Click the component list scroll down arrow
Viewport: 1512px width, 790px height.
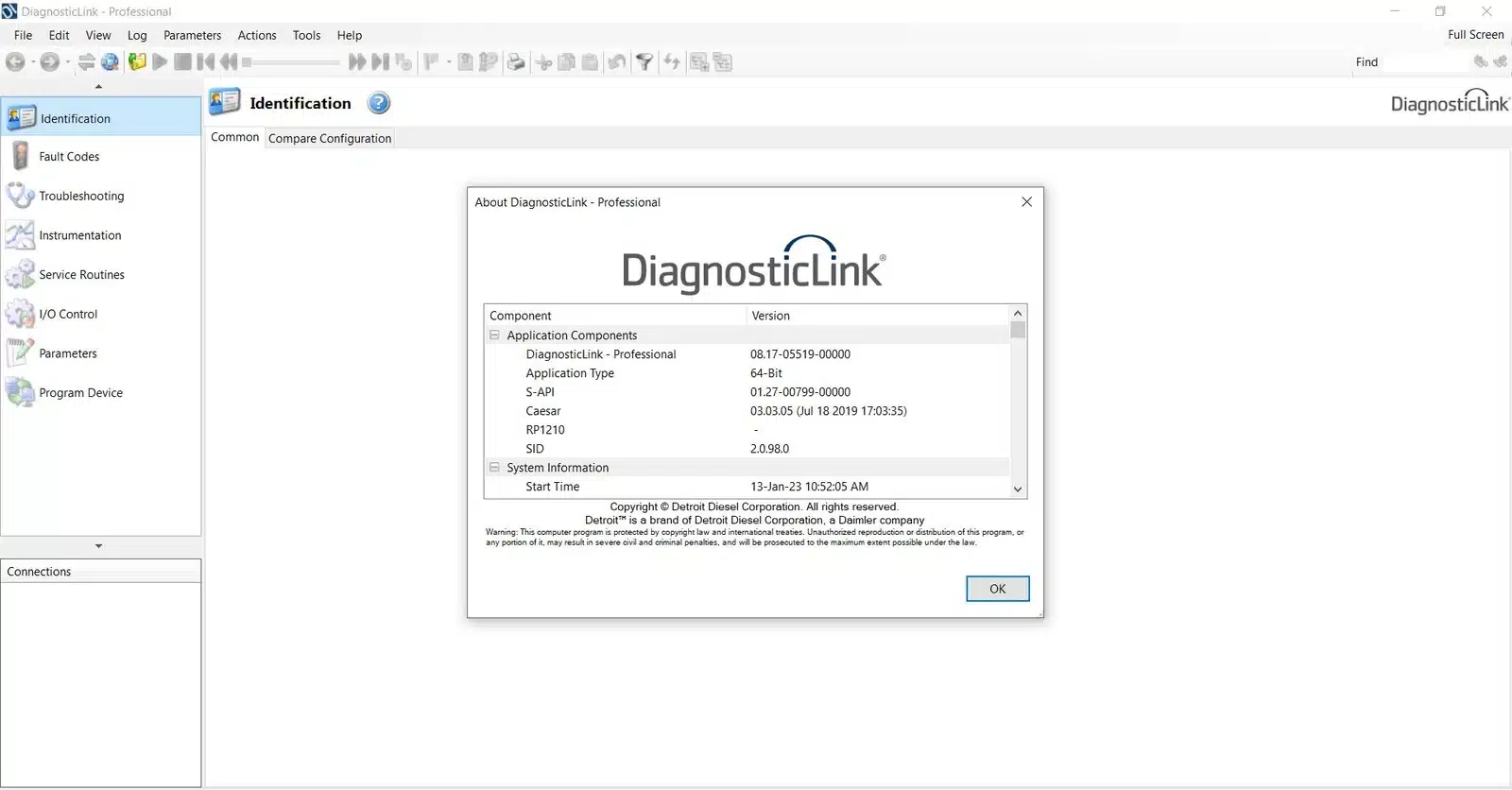[x=1018, y=489]
